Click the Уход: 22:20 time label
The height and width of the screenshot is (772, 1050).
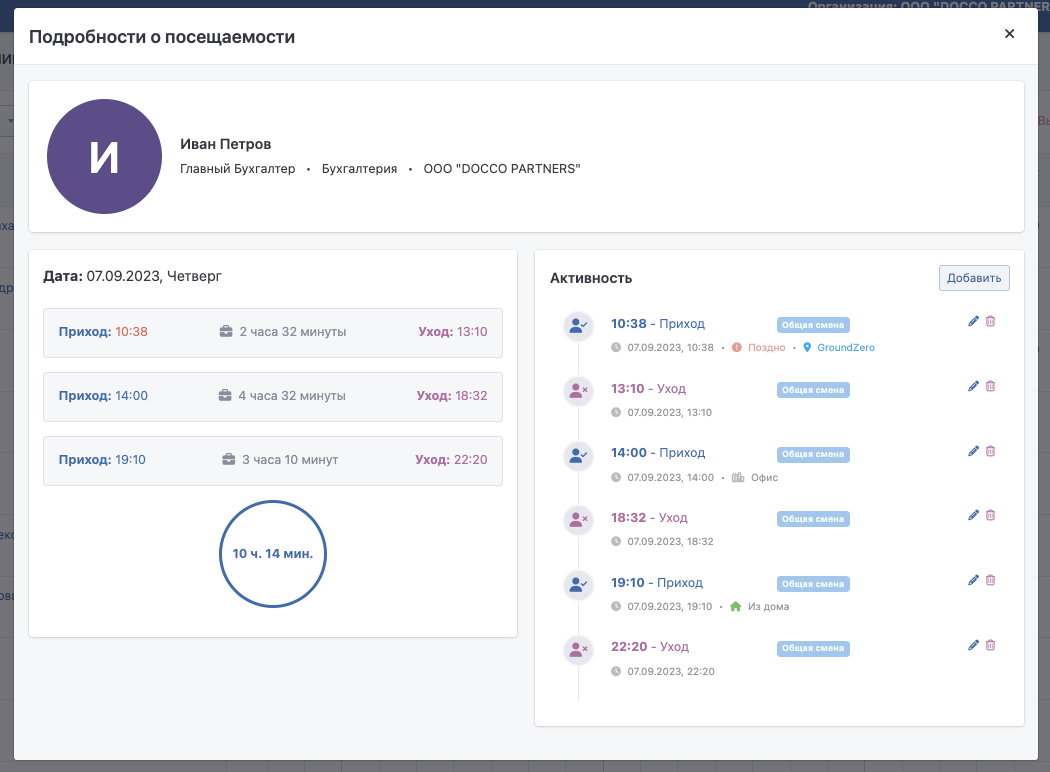coord(451,460)
